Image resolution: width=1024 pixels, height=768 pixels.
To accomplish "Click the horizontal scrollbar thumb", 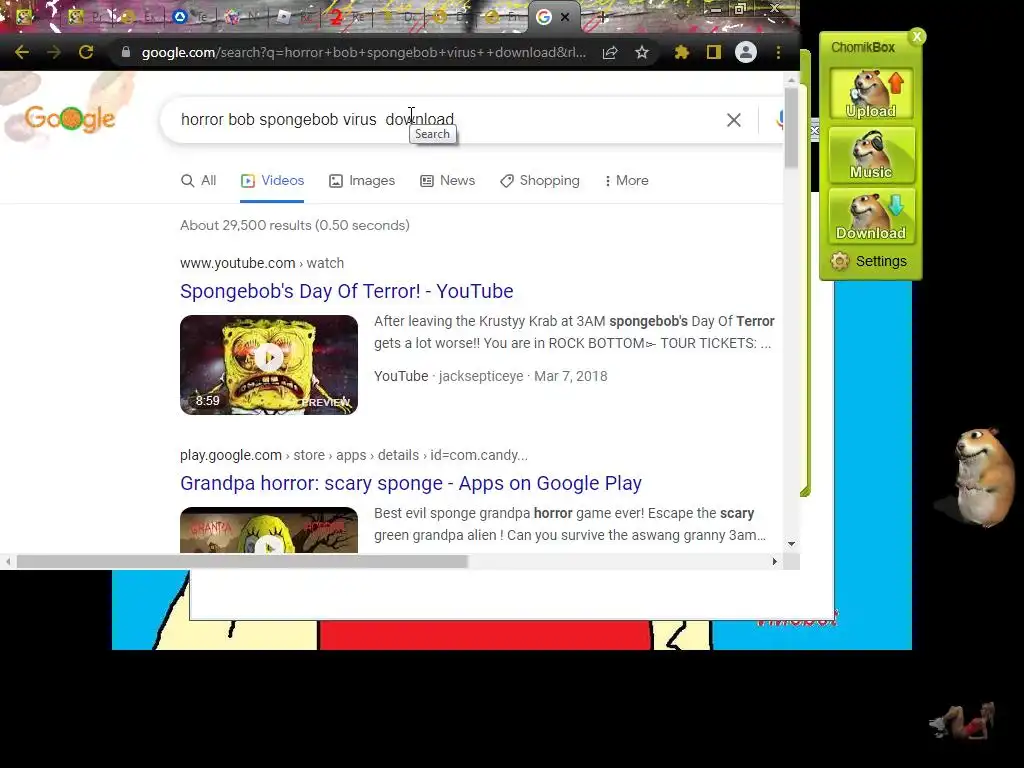I will 242,562.
